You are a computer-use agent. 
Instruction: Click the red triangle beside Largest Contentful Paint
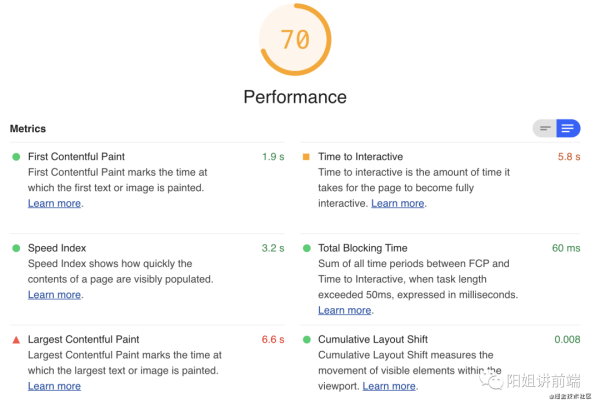click(x=16, y=340)
